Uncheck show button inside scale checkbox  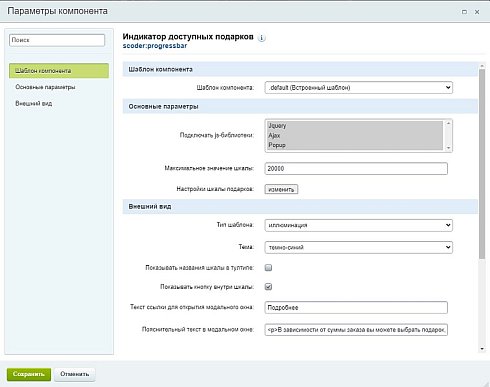pyautogui.click(x=268, y=287)
